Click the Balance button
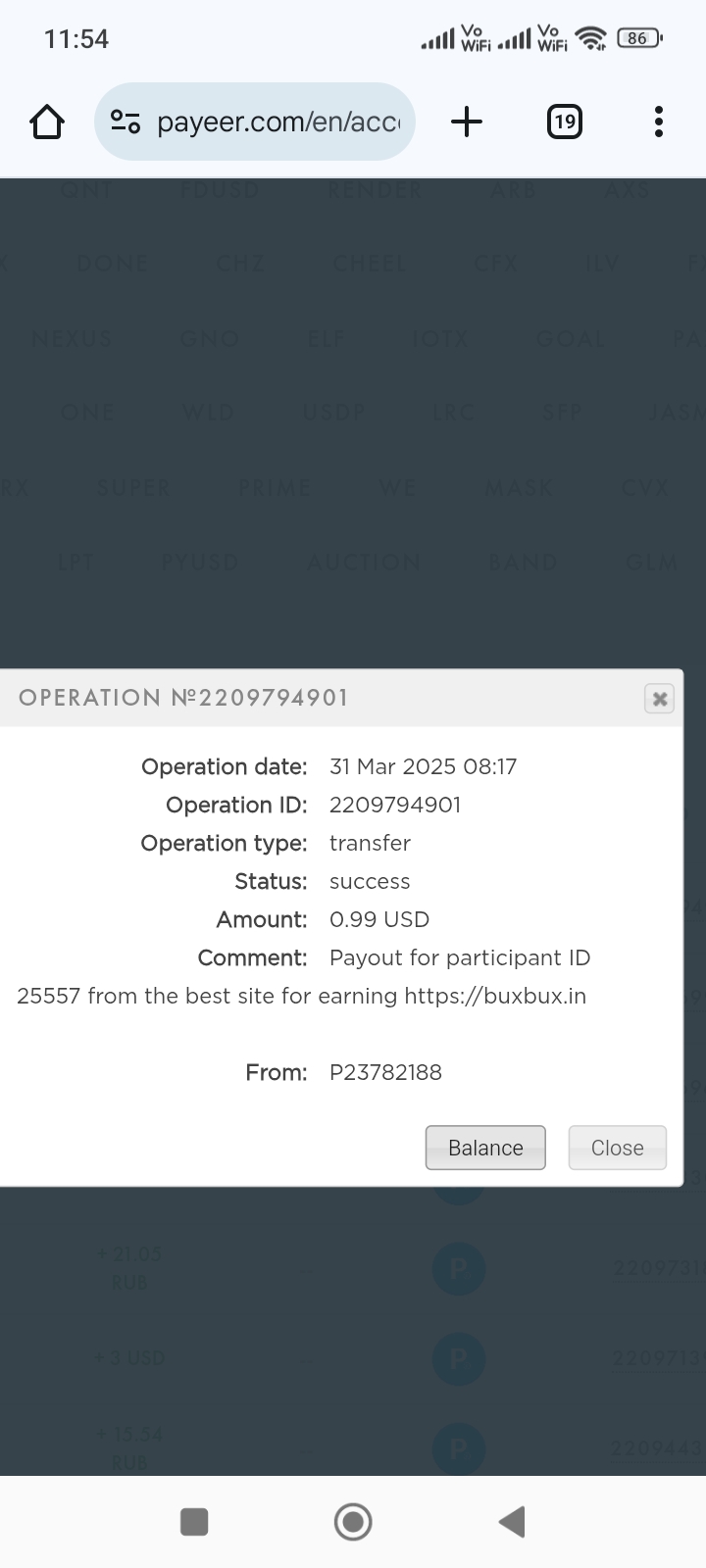This screenshot has width=706, height=1568. pos(485,1148)
